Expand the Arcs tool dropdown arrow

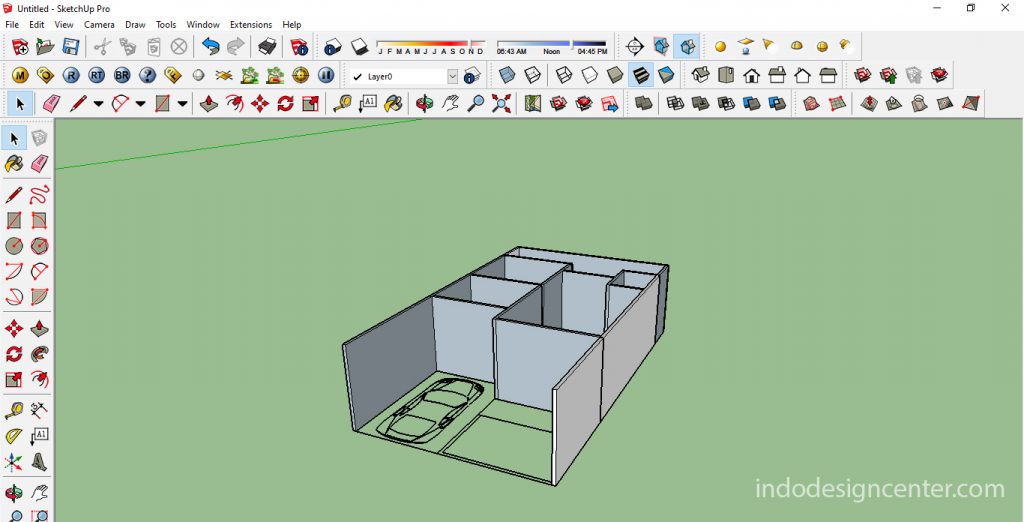pos(140,103)
